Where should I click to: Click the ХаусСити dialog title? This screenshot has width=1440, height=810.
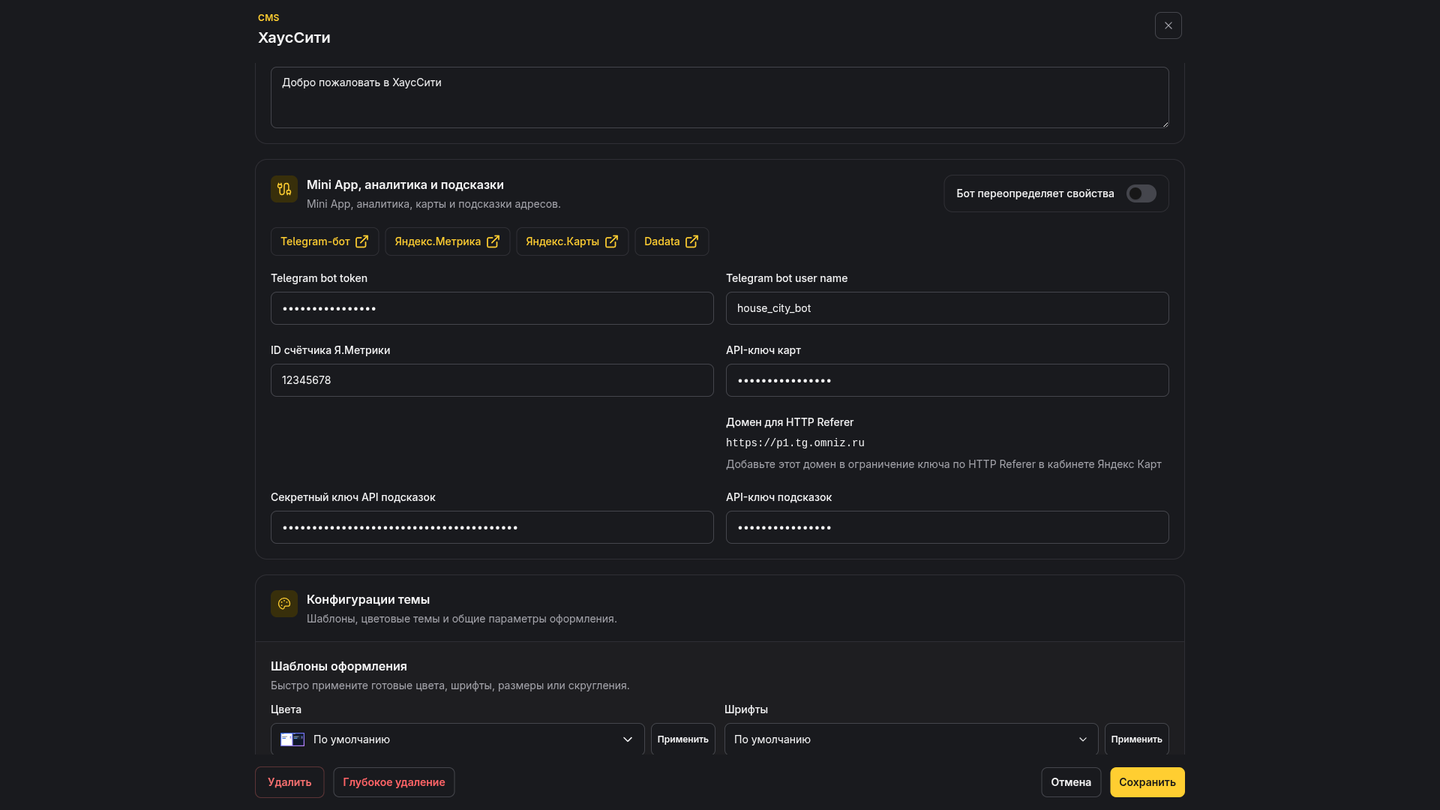(294, 38)
